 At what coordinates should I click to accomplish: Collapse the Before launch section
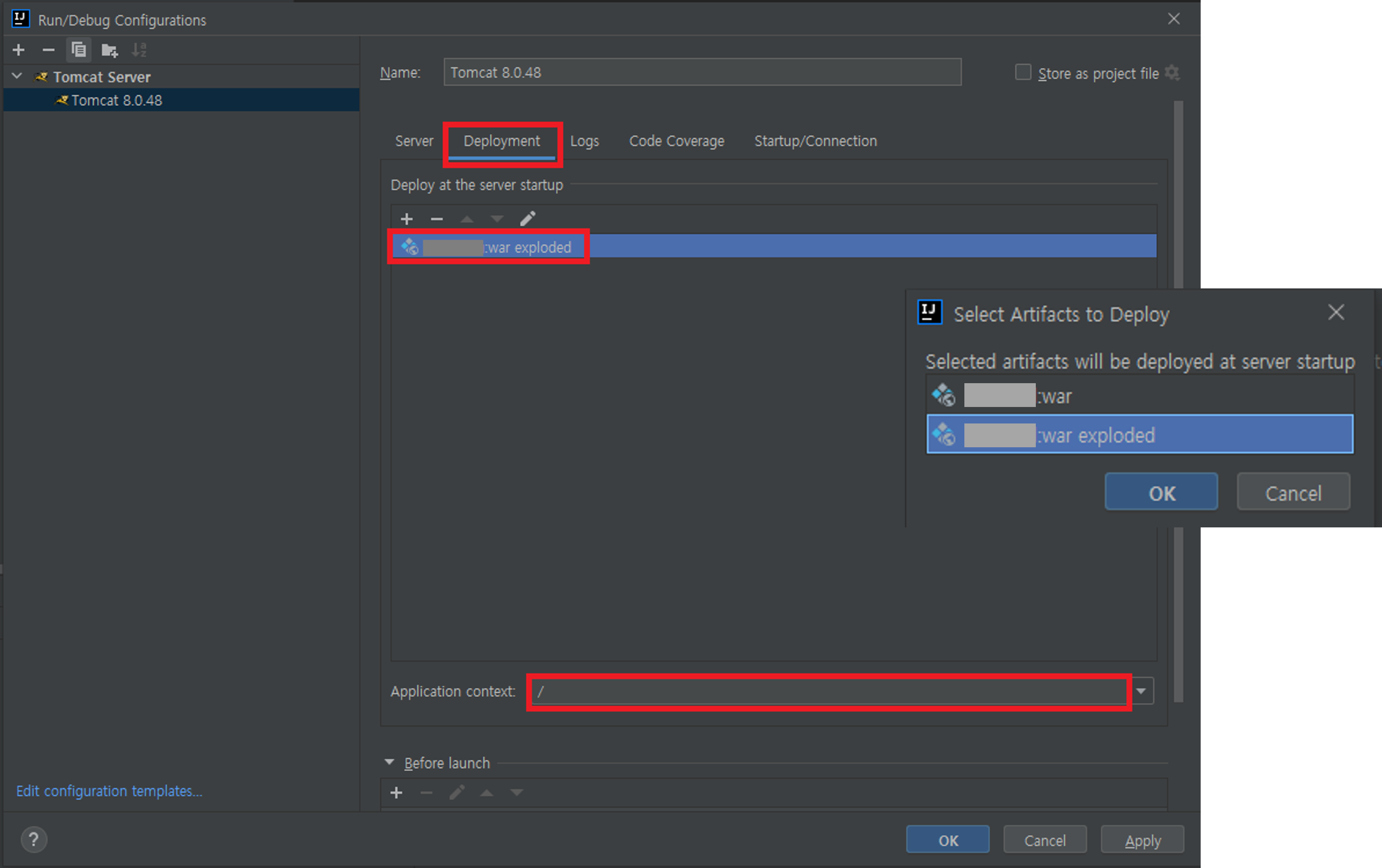pyautogui.click(x=389, y=762)
